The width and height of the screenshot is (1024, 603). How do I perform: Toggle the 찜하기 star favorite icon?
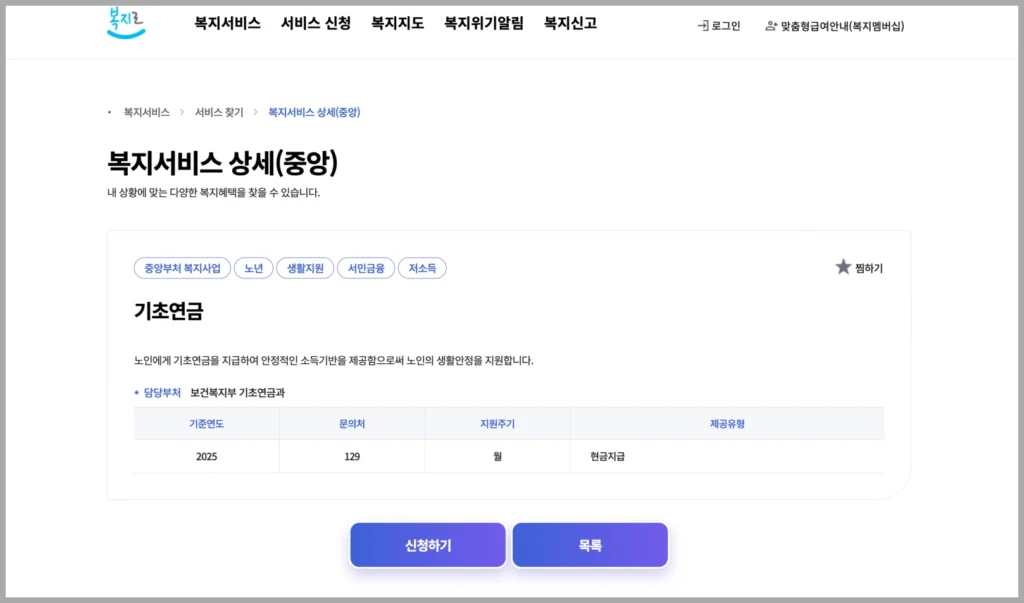tap(843, 267)
